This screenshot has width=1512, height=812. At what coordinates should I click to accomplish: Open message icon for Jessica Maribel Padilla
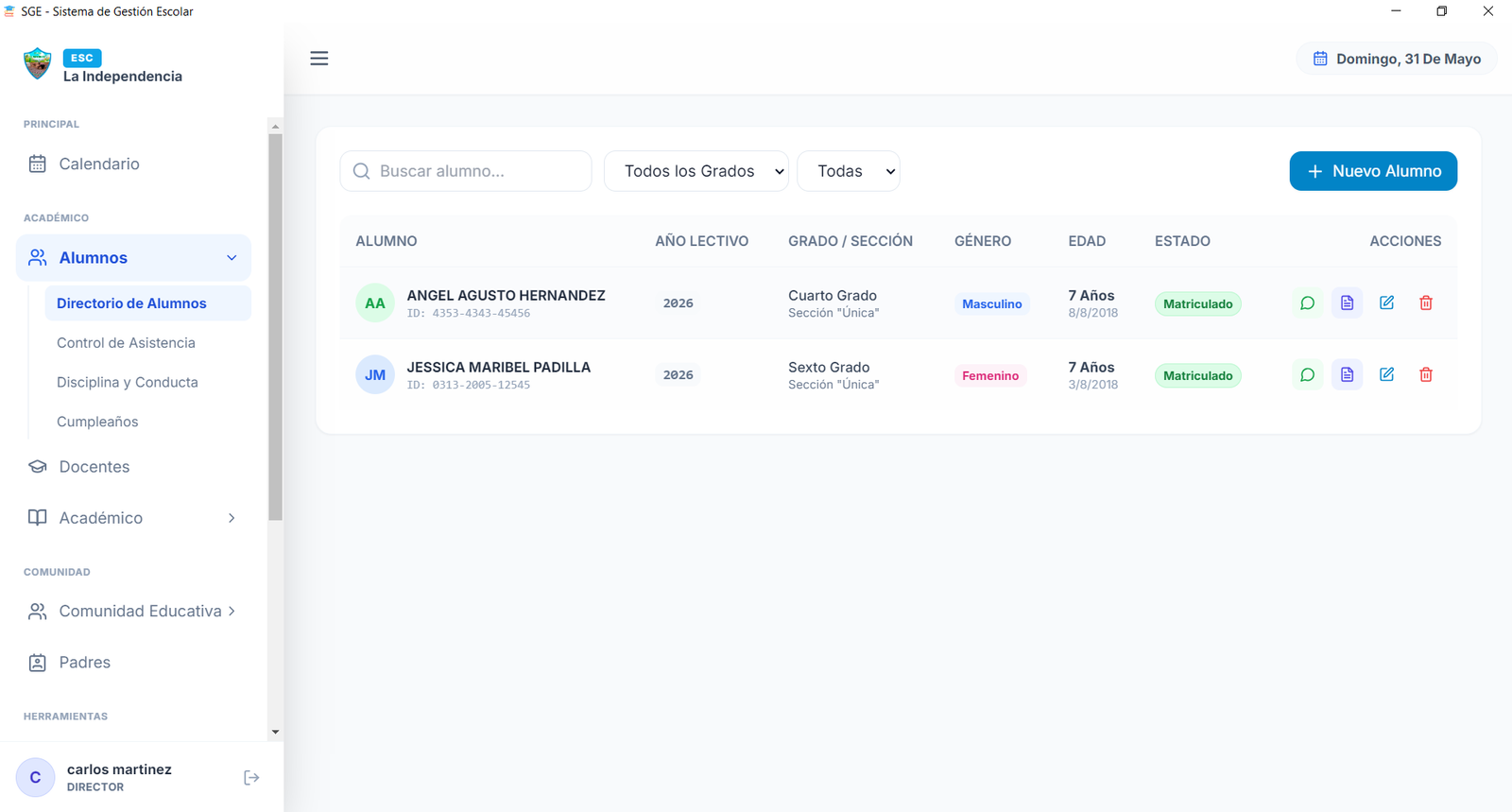coord(1307,375)
